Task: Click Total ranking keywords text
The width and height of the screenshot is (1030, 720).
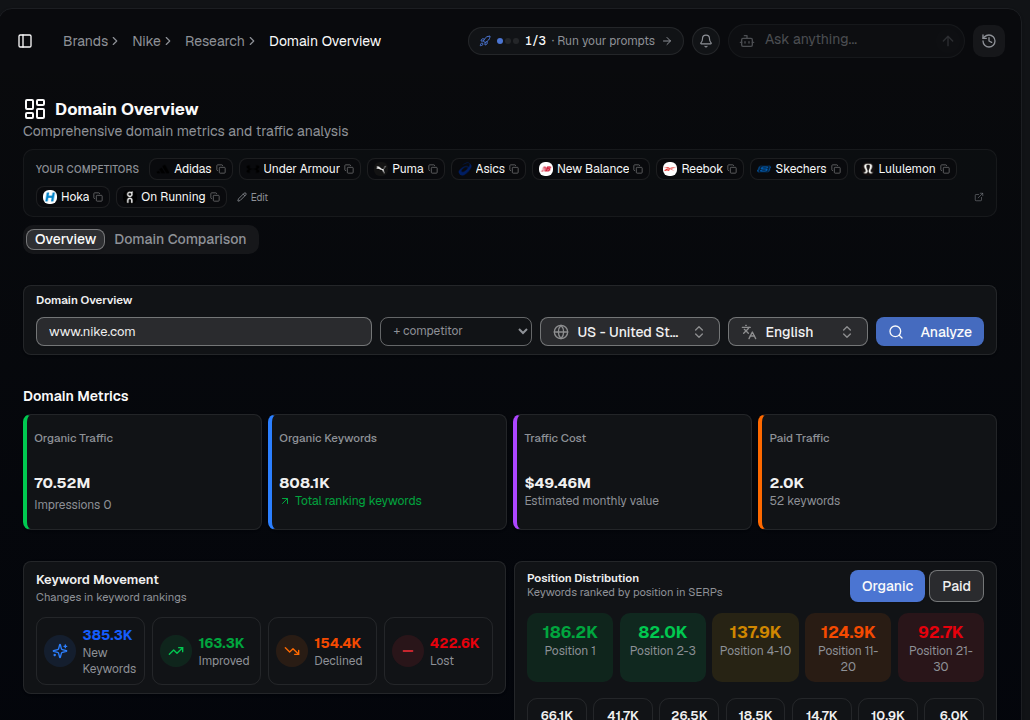Action: click(x=358, y=501)
